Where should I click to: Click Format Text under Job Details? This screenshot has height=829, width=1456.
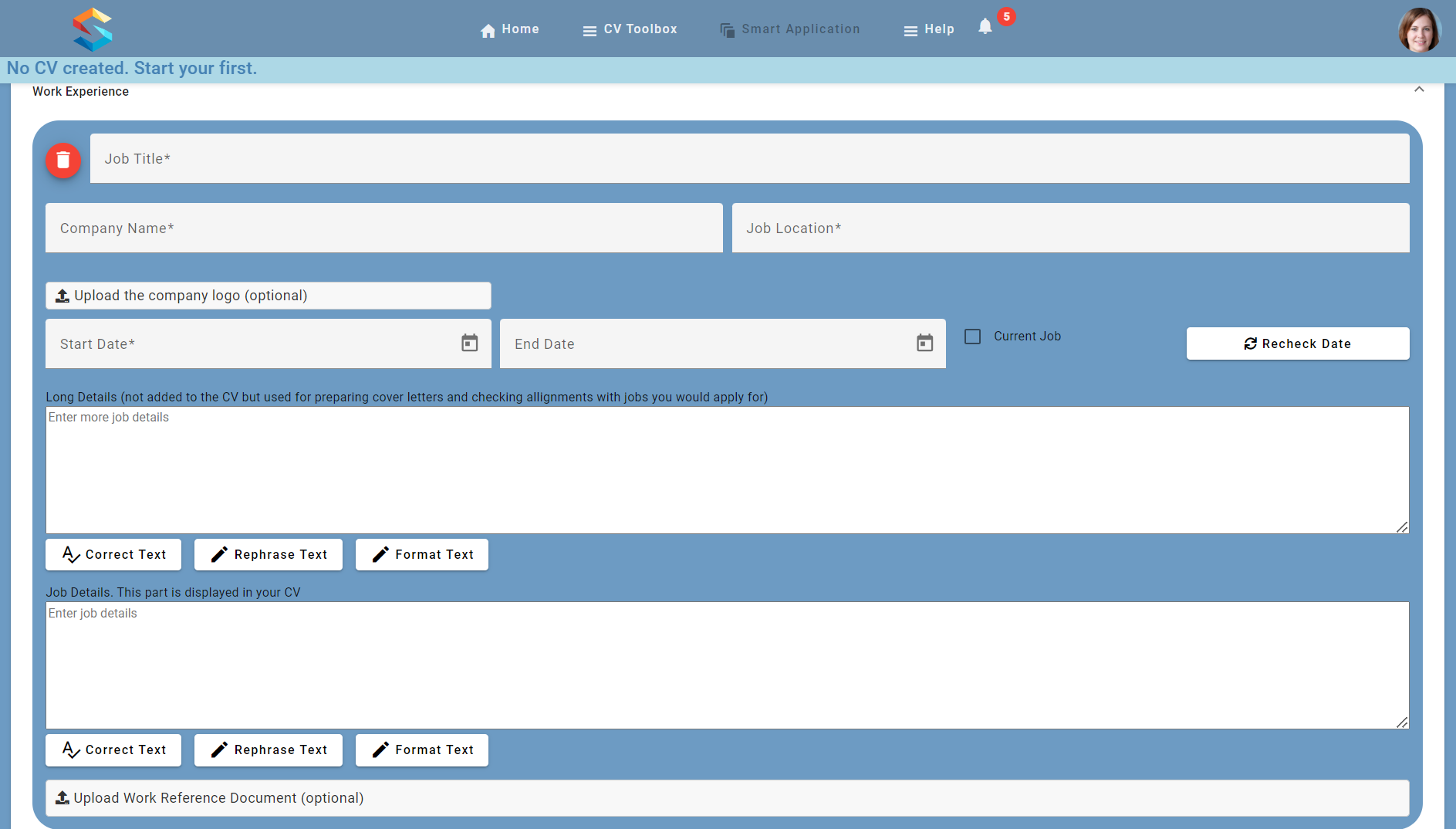pos(422,749)
